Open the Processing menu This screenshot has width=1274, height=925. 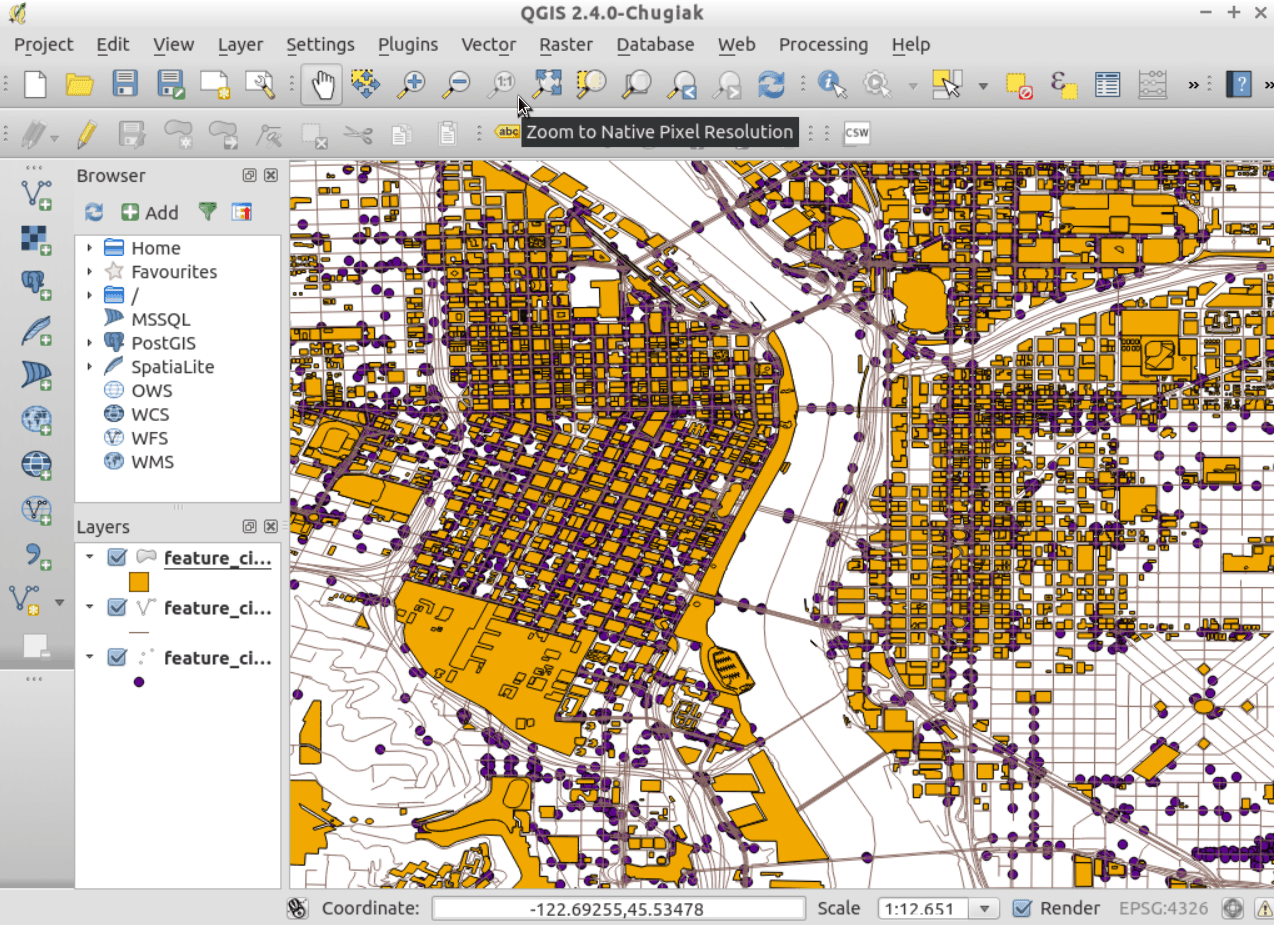[823, 45]
